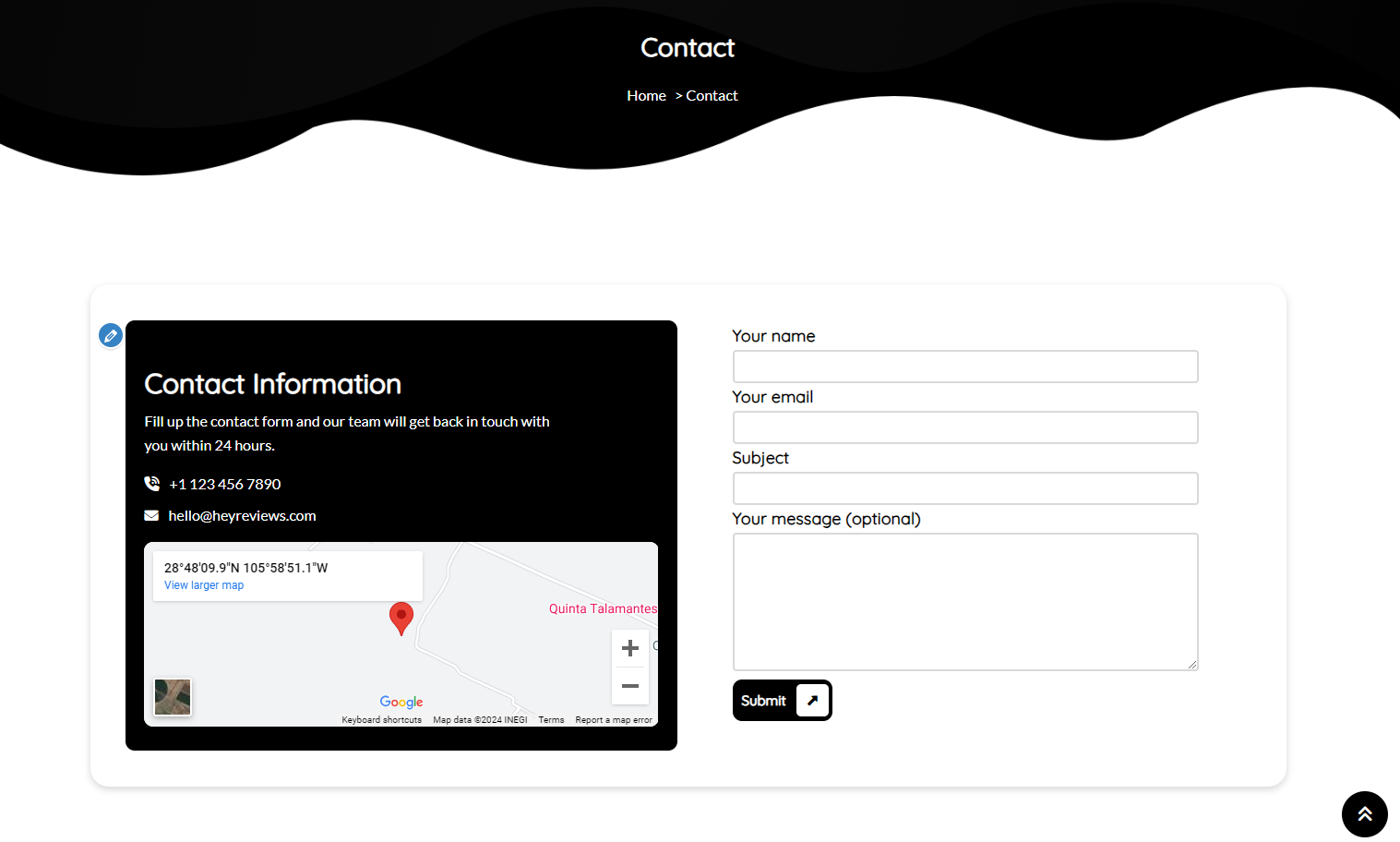The height and width of the screenshot is (842, 1400).
Task: Click the phone icon beside the number
Action: 152,484
